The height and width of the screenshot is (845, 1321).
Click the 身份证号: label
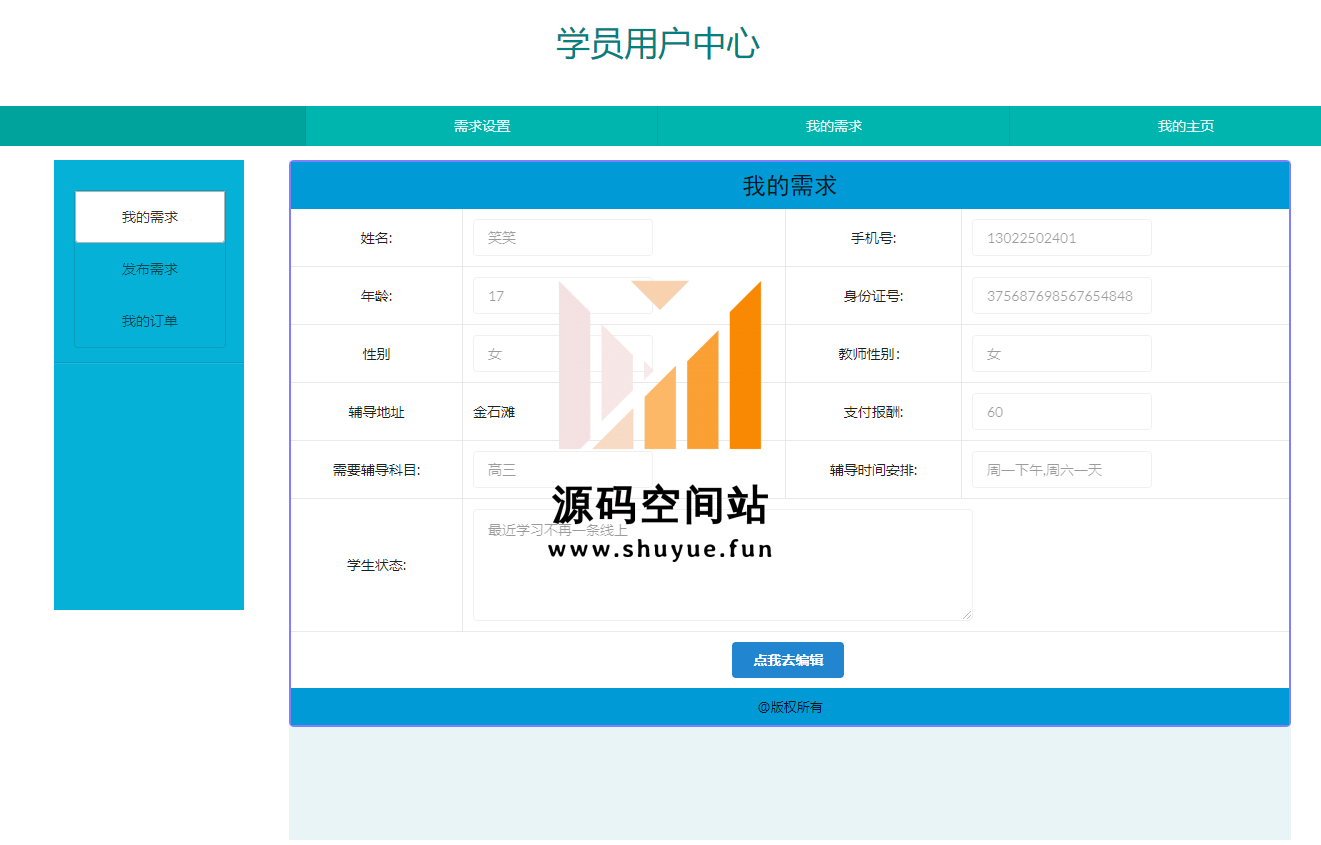point(874,296)
